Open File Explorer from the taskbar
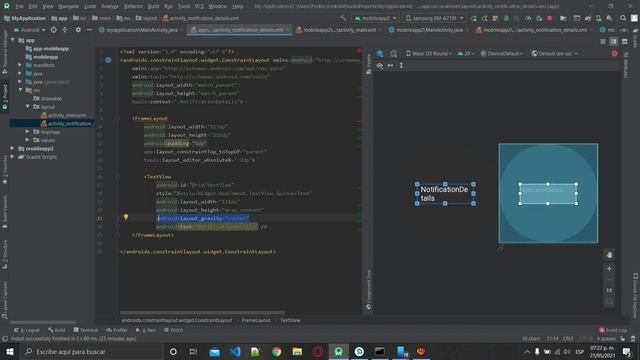 coord(297,351)
